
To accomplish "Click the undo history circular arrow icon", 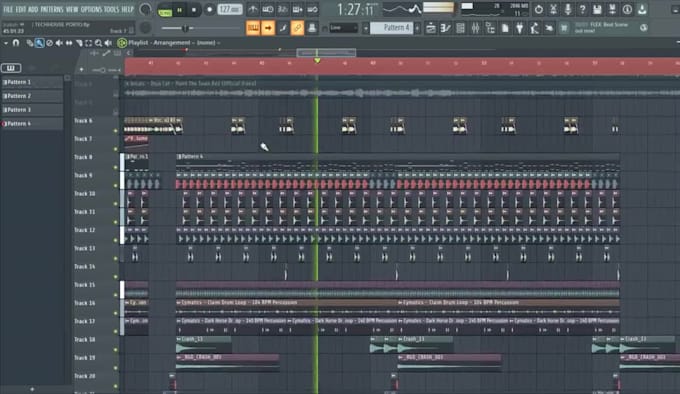I will coord(538,9).
